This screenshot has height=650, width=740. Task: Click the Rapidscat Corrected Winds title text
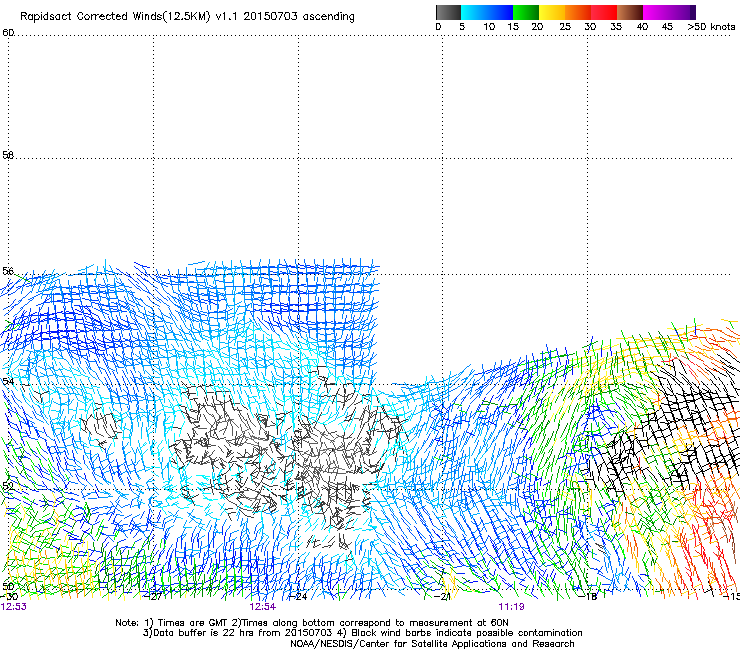click(x=187, y=17)
